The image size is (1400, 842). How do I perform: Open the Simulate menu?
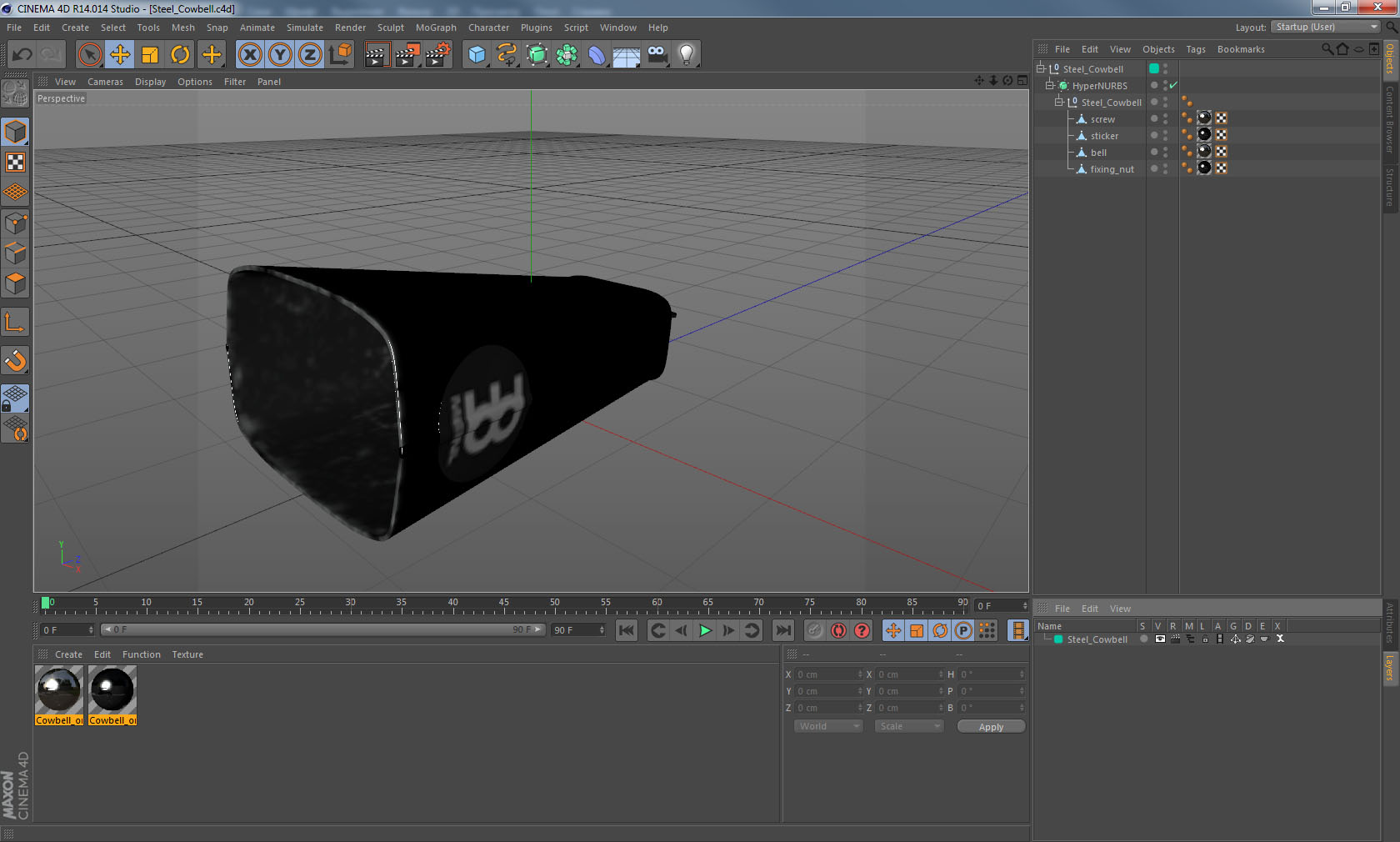[305, 28]
